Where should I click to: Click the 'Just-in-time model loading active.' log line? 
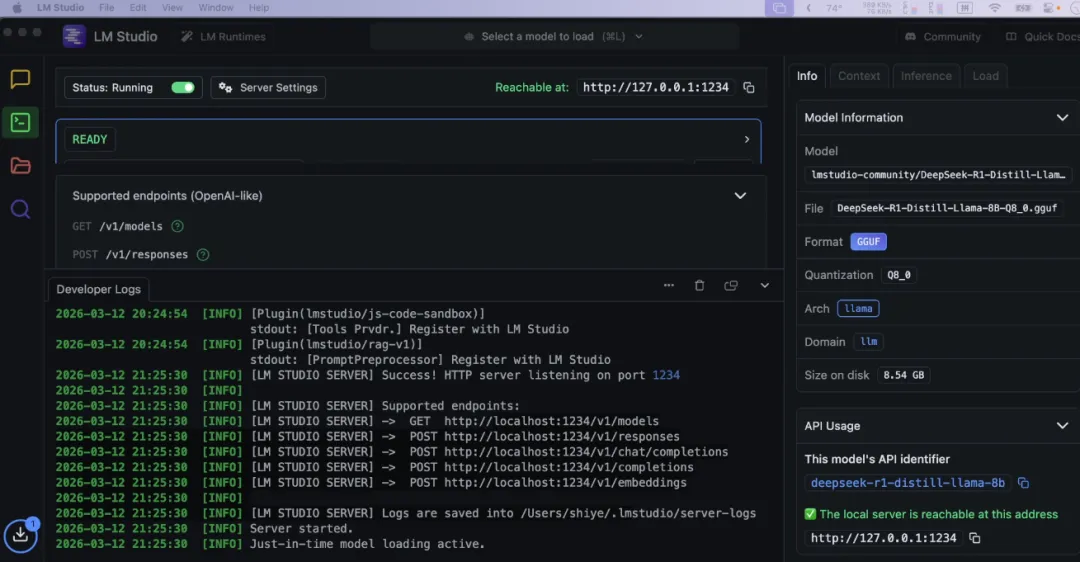(x=367, y=544)
